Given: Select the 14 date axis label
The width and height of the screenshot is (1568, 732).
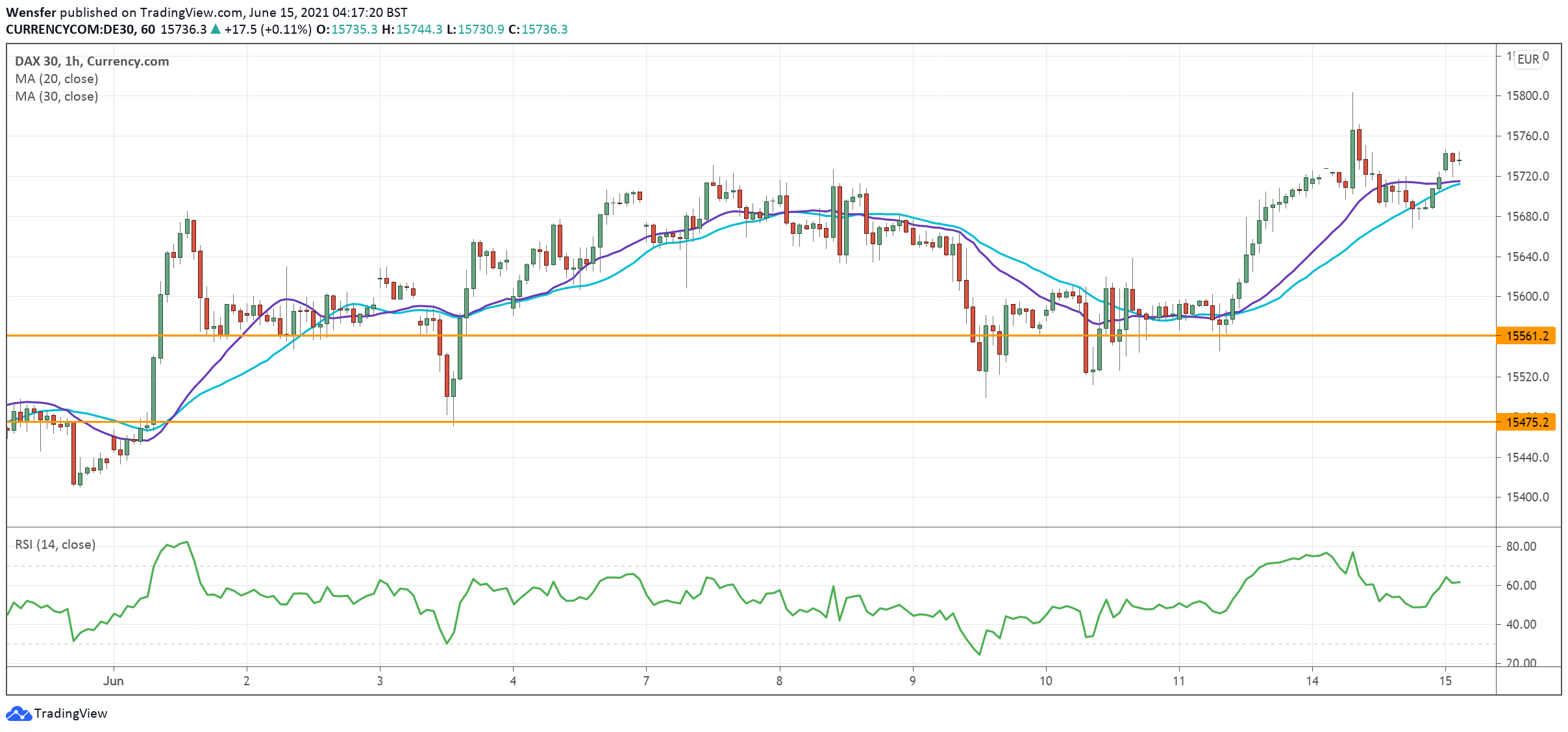Looking at the screenshot, I should 1312,681.
